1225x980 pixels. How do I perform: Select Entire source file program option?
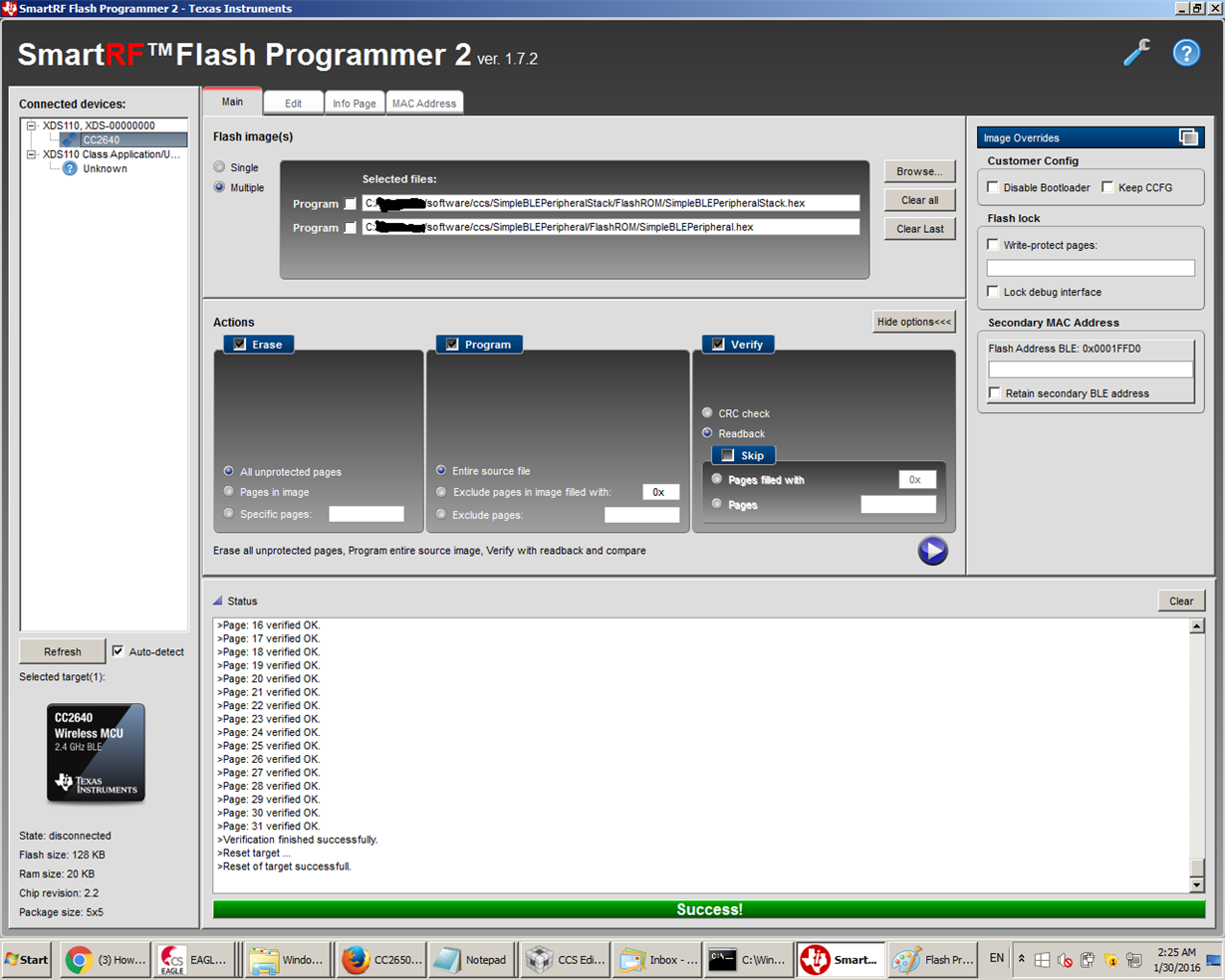pos(441,470)
